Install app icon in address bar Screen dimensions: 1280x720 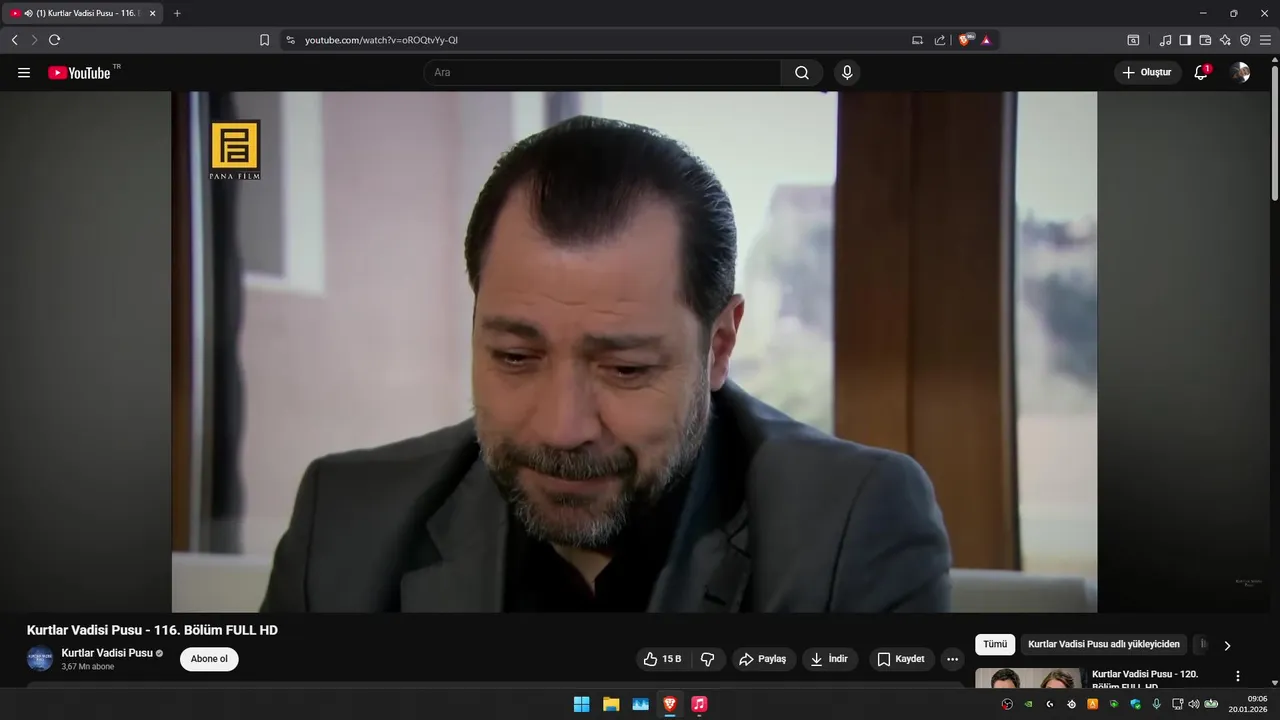917,40
